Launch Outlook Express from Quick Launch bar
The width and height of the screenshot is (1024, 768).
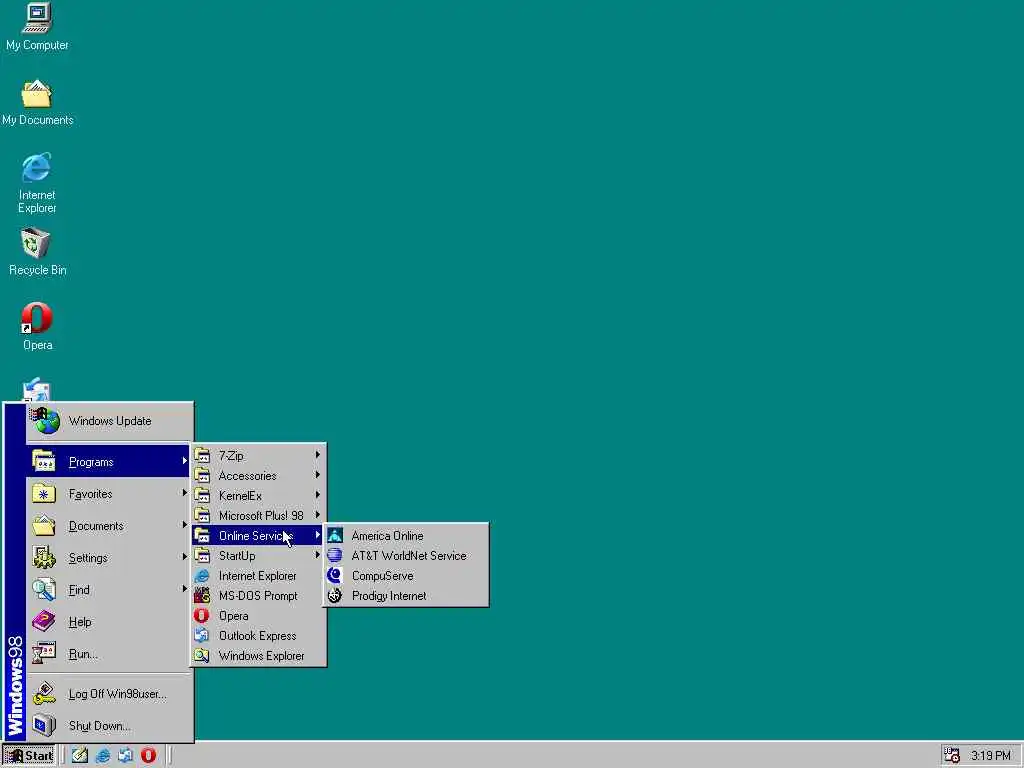pyautogui.click(x=125, y=756)
